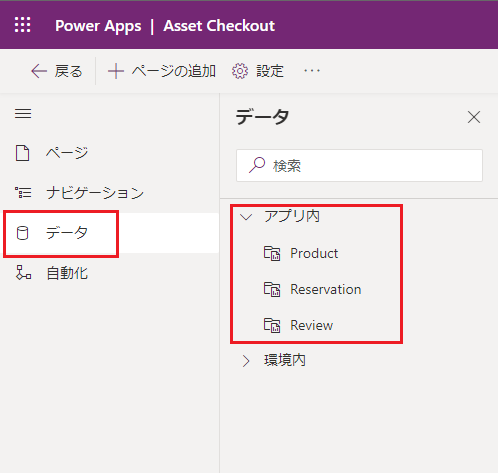This screenshot has width=498, height=473.
Task: Focus the 検索 search input field
Action: click(x=359, y=165)
